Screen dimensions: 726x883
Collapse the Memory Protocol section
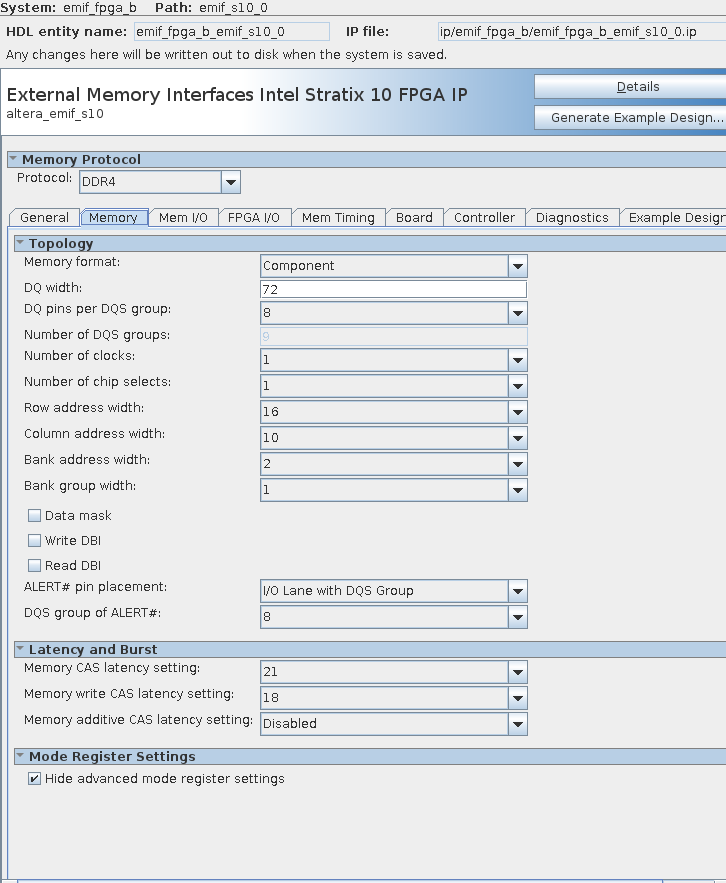(13, 159)
